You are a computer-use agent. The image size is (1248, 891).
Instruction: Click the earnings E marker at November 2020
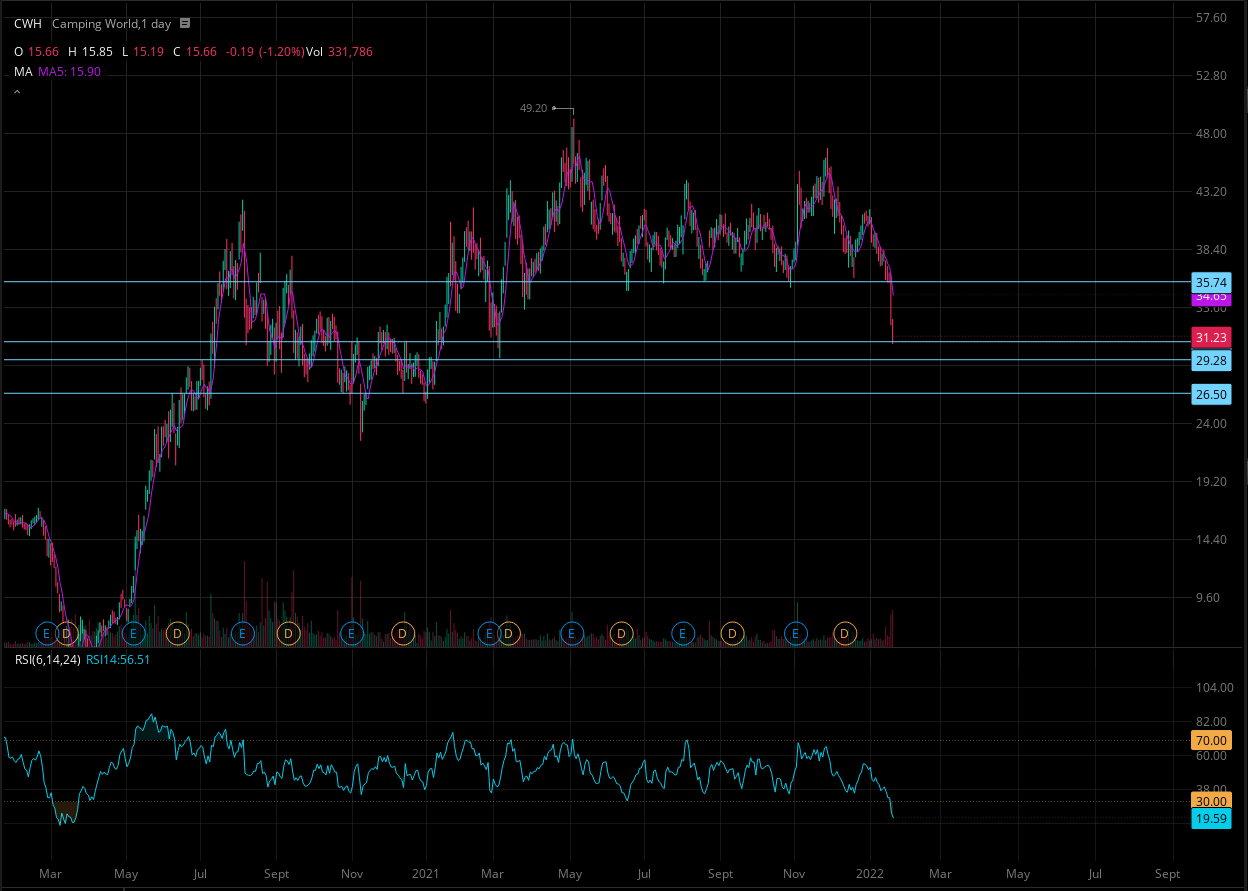(x=351, y=633)
